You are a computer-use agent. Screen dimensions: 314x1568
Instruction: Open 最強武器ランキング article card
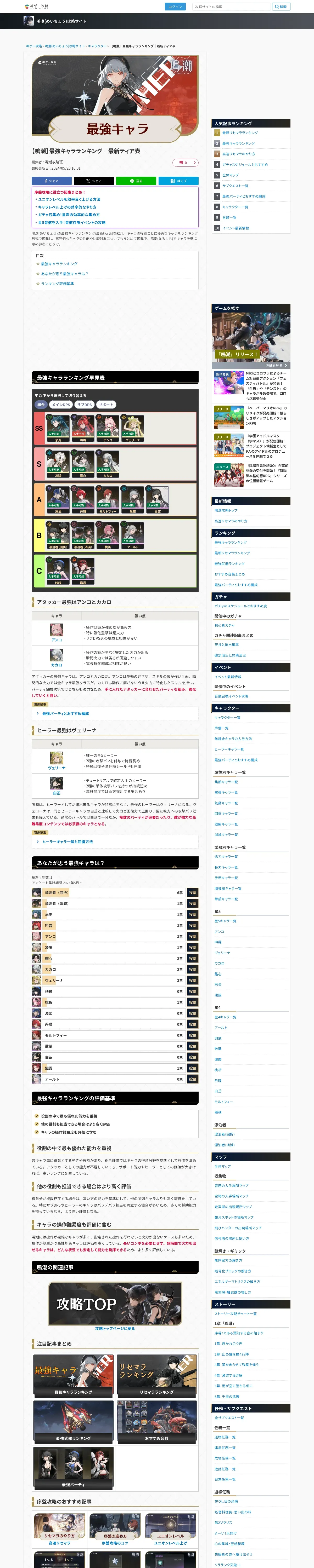pos(73,1422)
